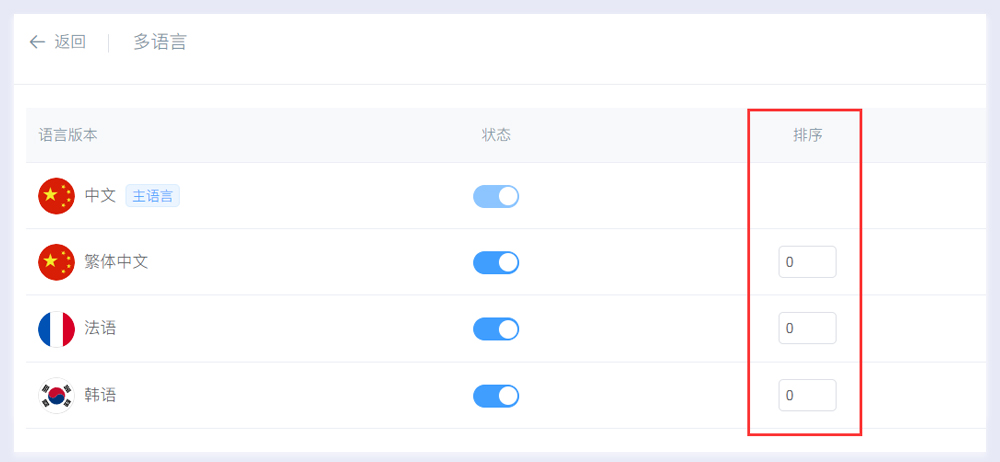Turn off the 法语 language switch
Image resolution: width=1000 pixels, height=462 pixels.
496,329
